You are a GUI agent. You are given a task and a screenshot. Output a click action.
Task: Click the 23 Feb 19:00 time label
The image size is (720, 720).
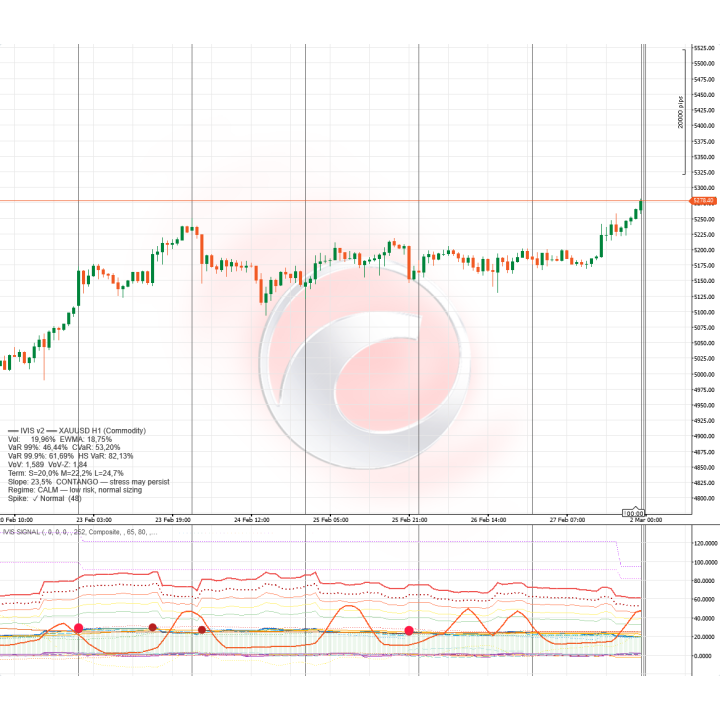tap(173, 520)
